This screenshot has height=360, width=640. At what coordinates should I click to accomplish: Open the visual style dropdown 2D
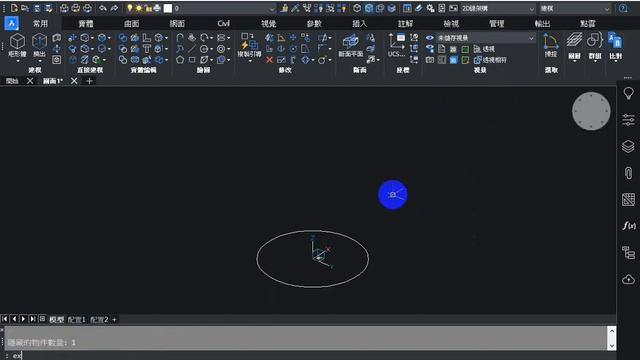tap(498, 8)
